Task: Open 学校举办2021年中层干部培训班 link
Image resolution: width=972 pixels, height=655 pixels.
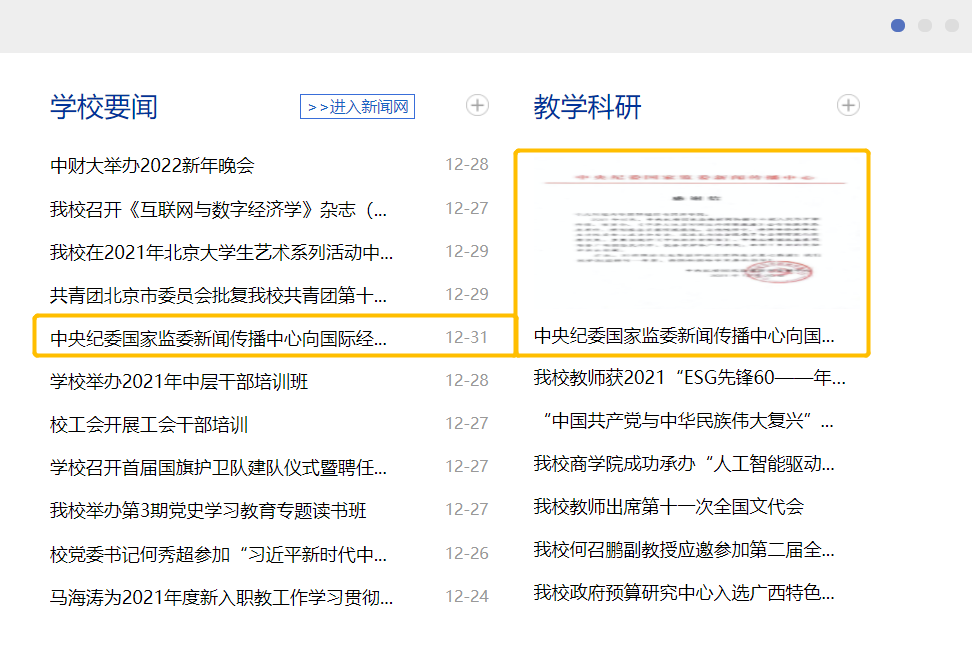Action: point(179,381)
